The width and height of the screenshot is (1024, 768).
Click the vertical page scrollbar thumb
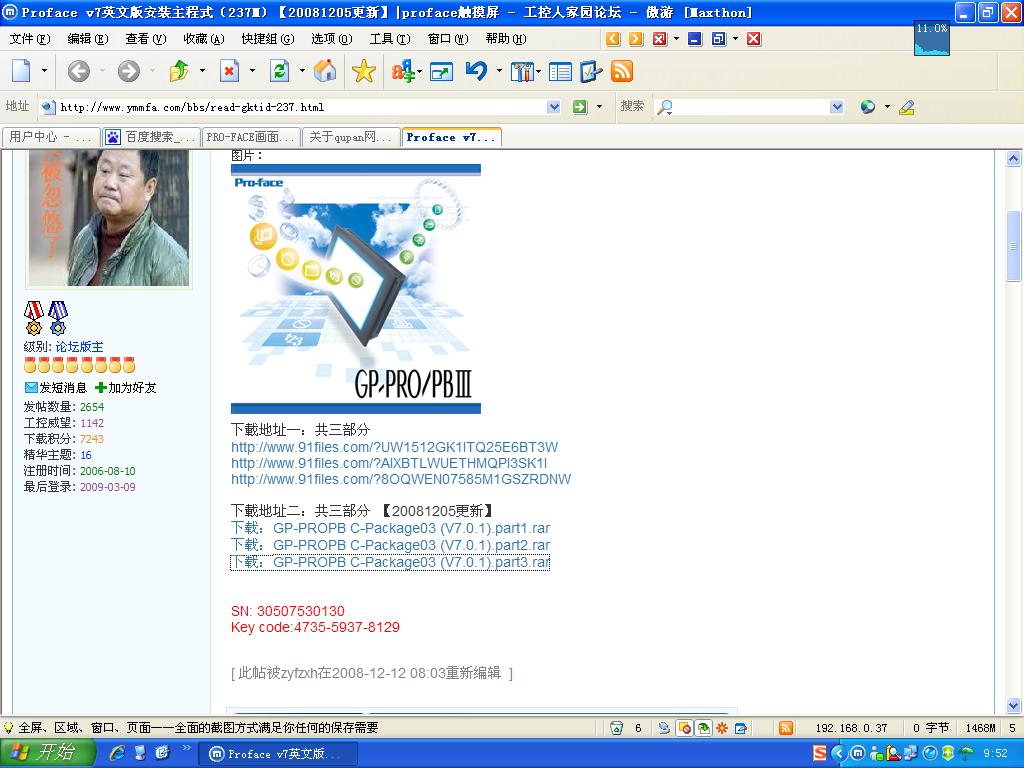tap(1013, 245)
